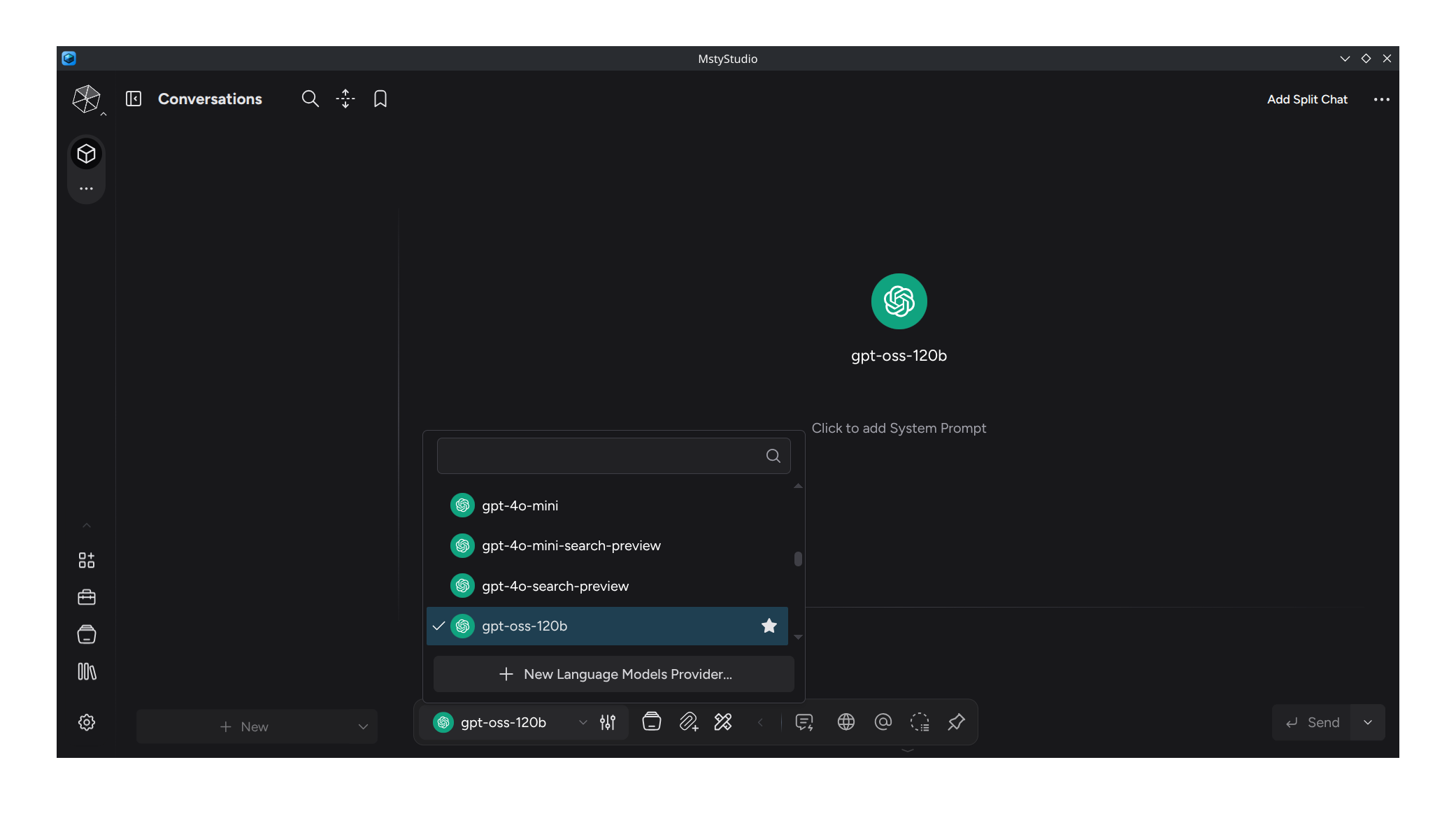
Task: Open settings gear in sidebar
Action: [87, 722]
